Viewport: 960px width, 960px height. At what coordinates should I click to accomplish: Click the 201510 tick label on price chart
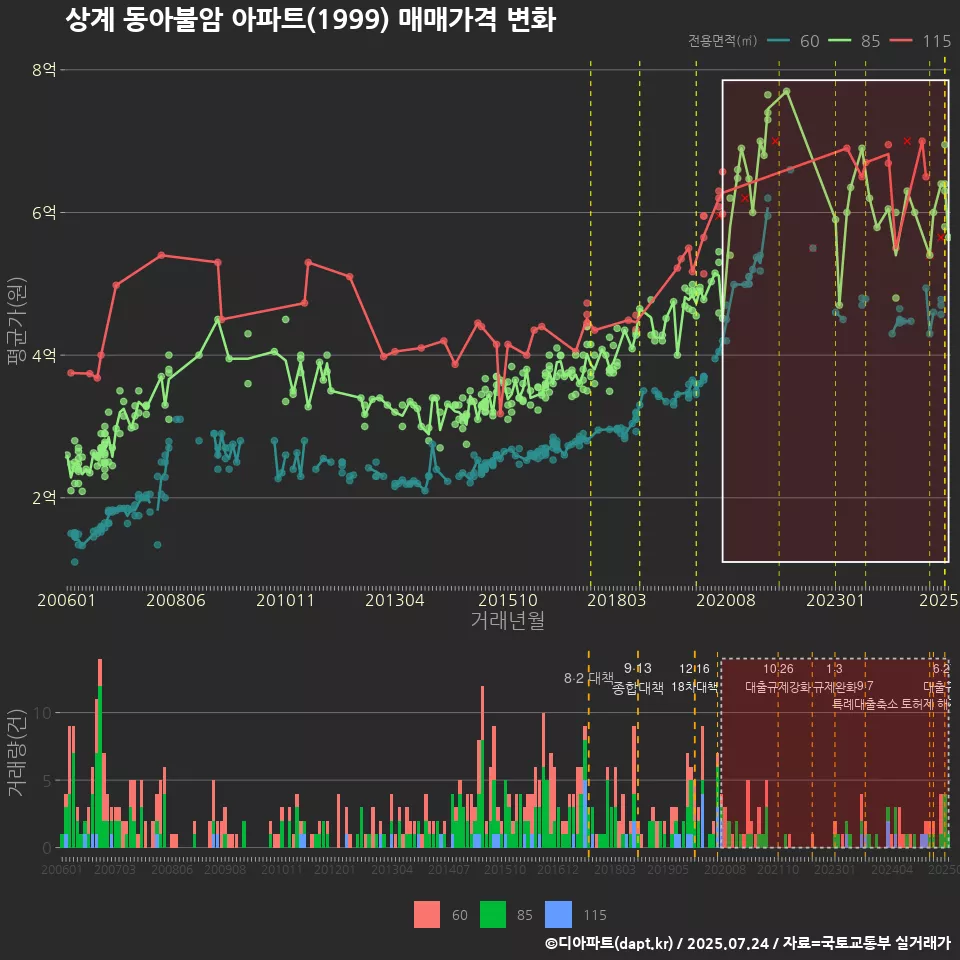508,600
